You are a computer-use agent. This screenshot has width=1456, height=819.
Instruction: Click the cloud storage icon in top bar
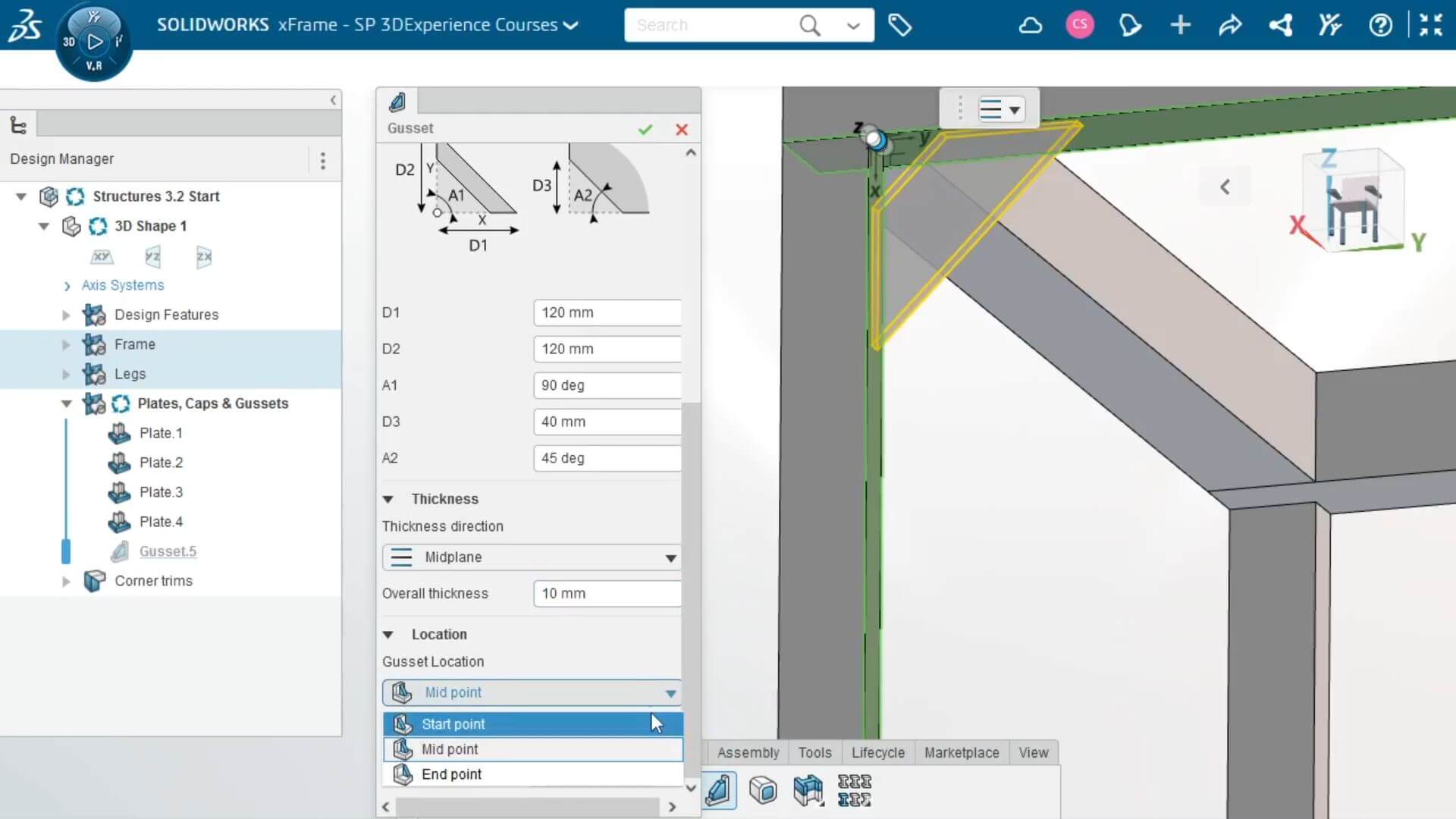(1030, 25)
